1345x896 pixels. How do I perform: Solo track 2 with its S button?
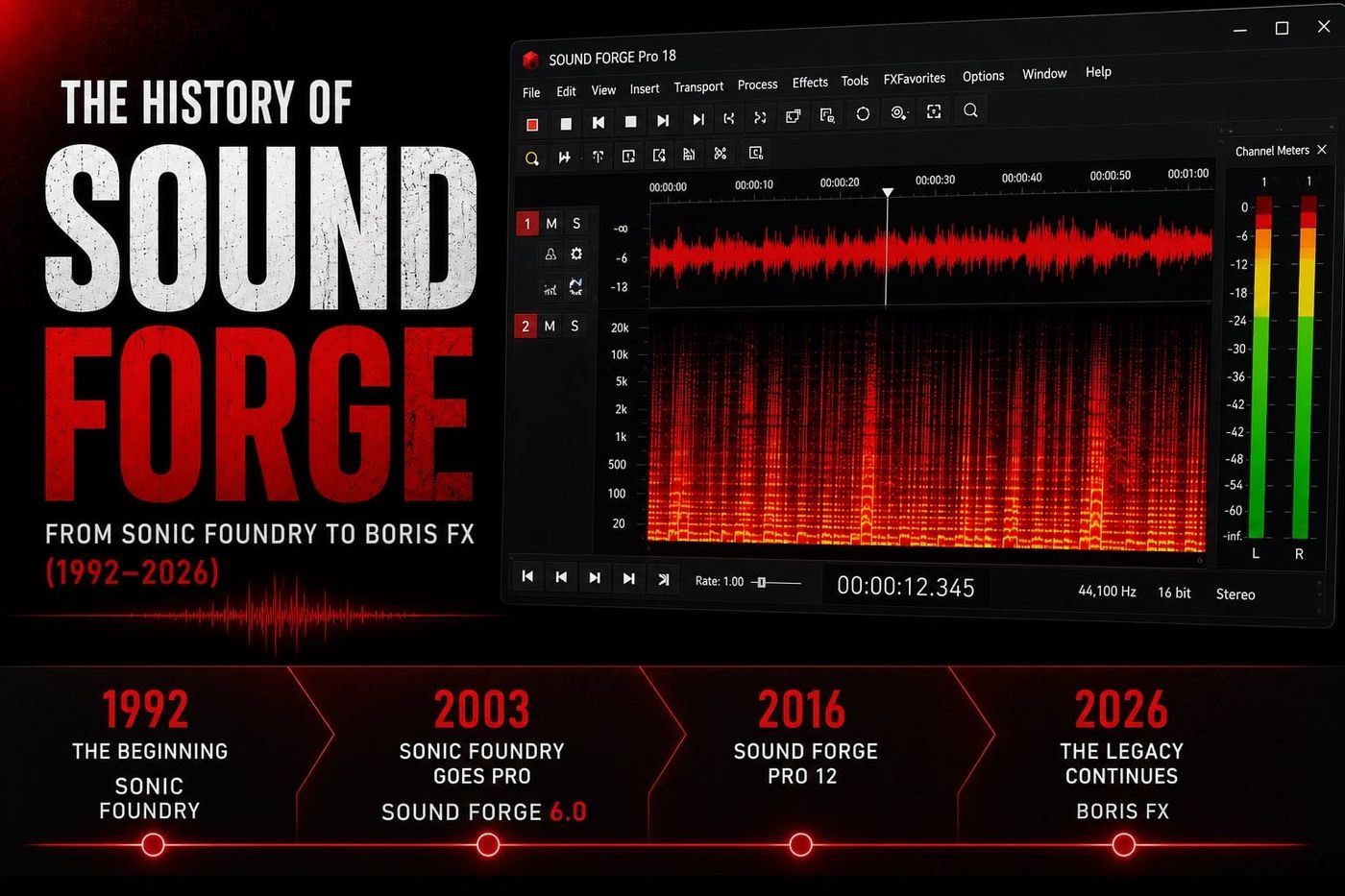tap(575, 326)
